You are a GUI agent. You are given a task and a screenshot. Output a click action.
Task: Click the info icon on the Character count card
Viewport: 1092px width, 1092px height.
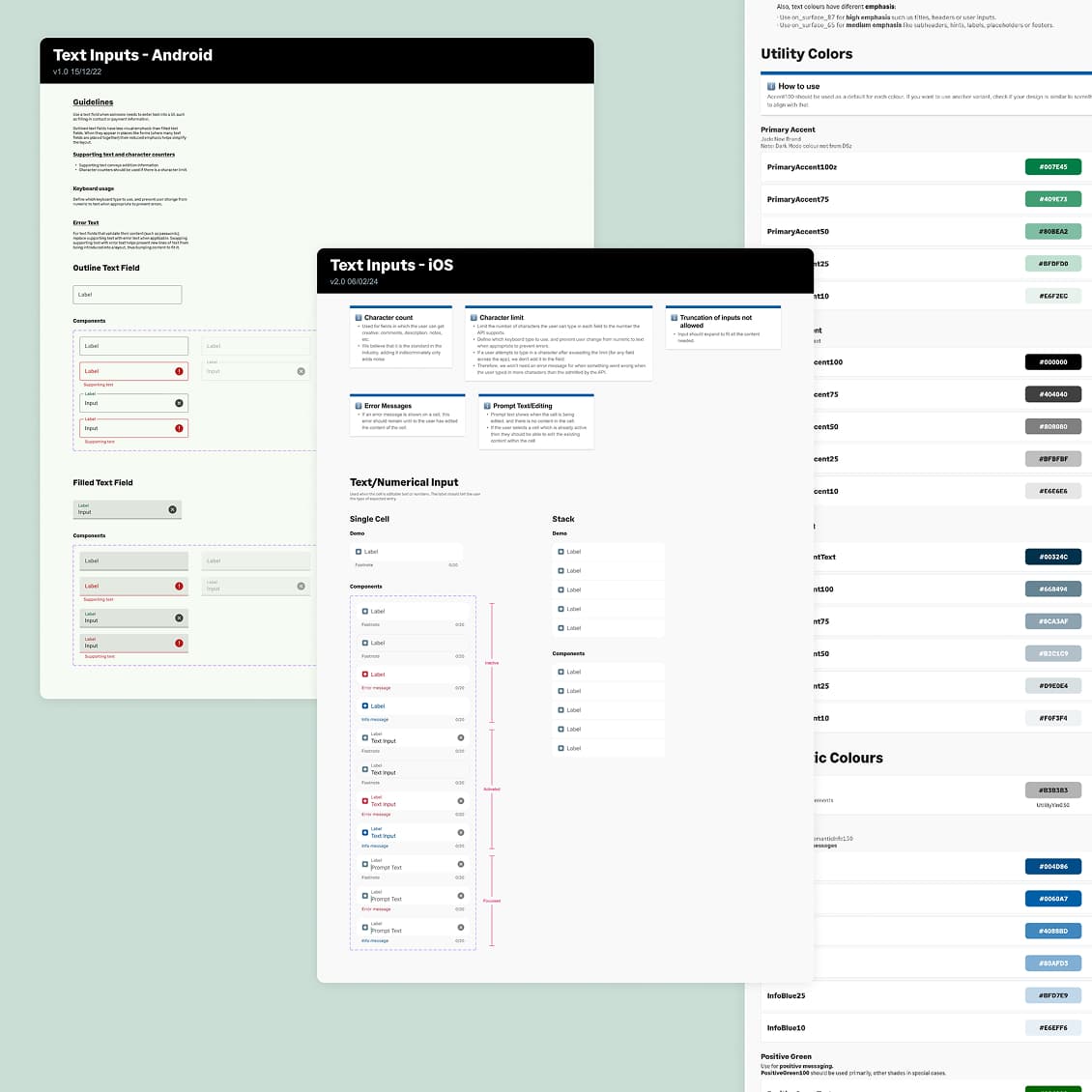[x=359, y=317]
